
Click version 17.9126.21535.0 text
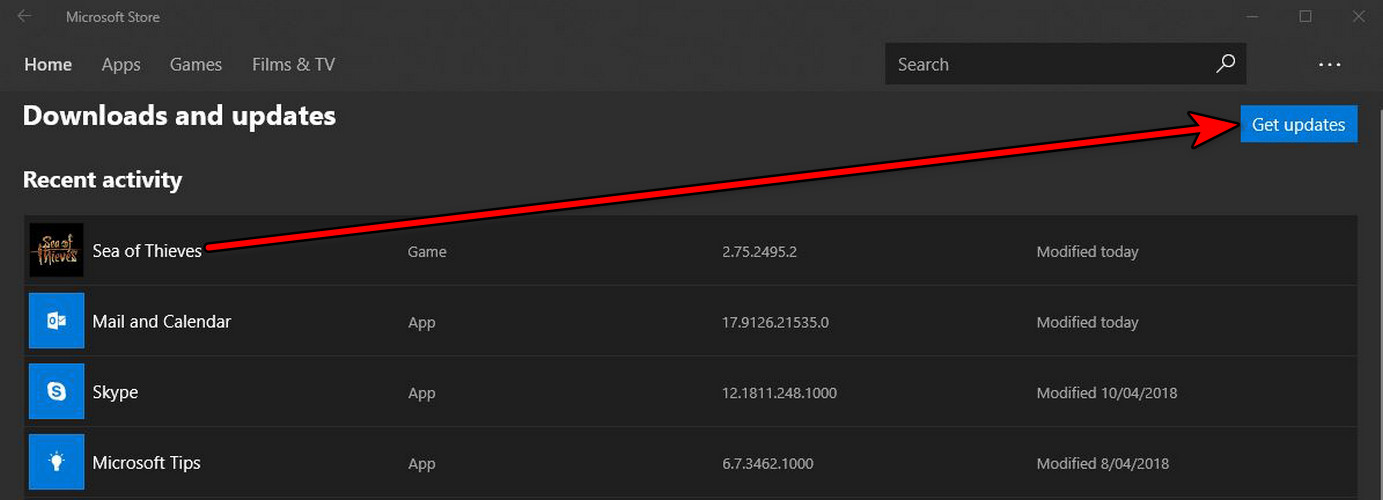[776, 323]
